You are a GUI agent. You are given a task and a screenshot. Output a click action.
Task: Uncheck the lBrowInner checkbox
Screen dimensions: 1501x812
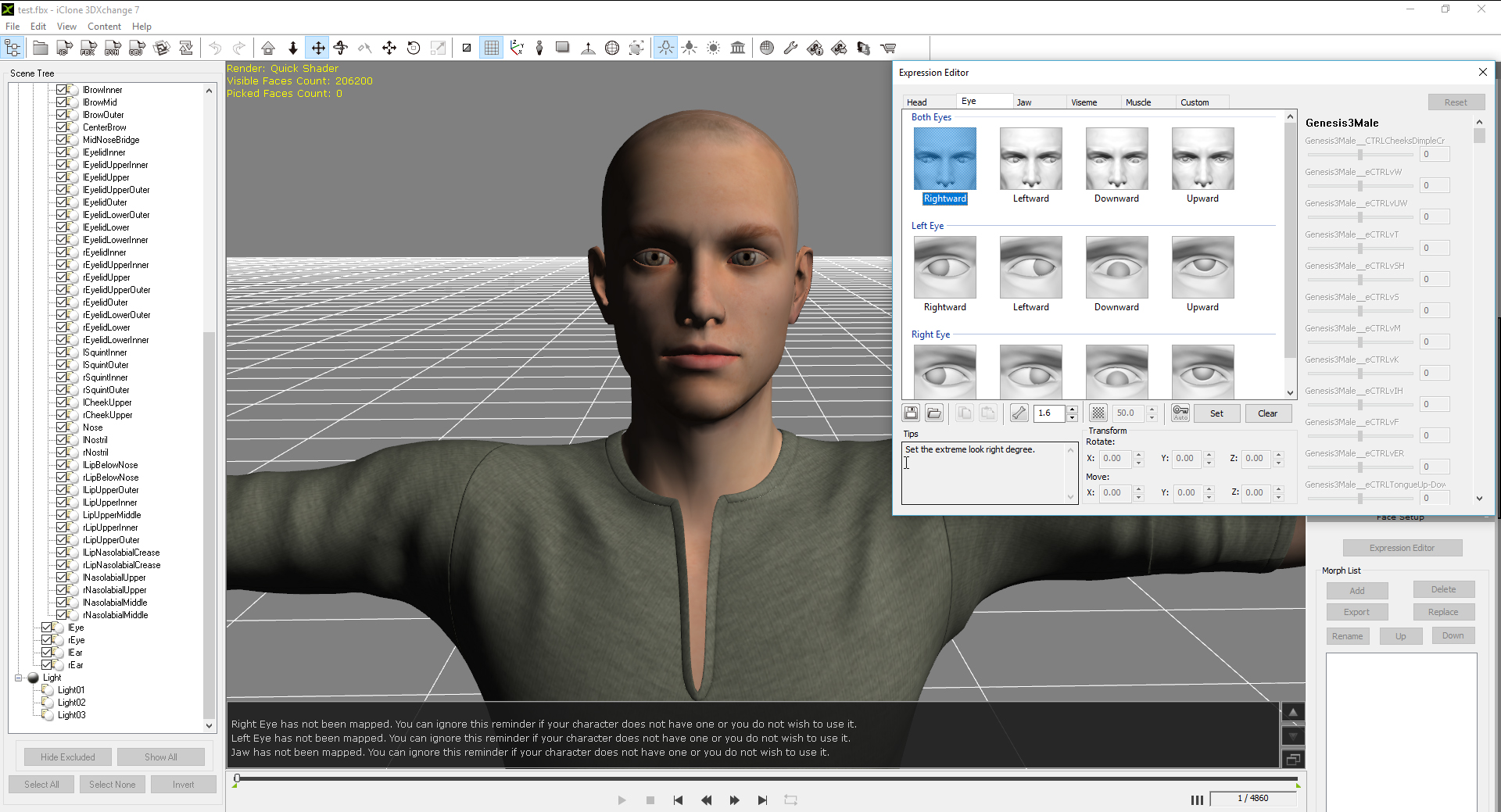pyautogui.click(x=62, y=90)
